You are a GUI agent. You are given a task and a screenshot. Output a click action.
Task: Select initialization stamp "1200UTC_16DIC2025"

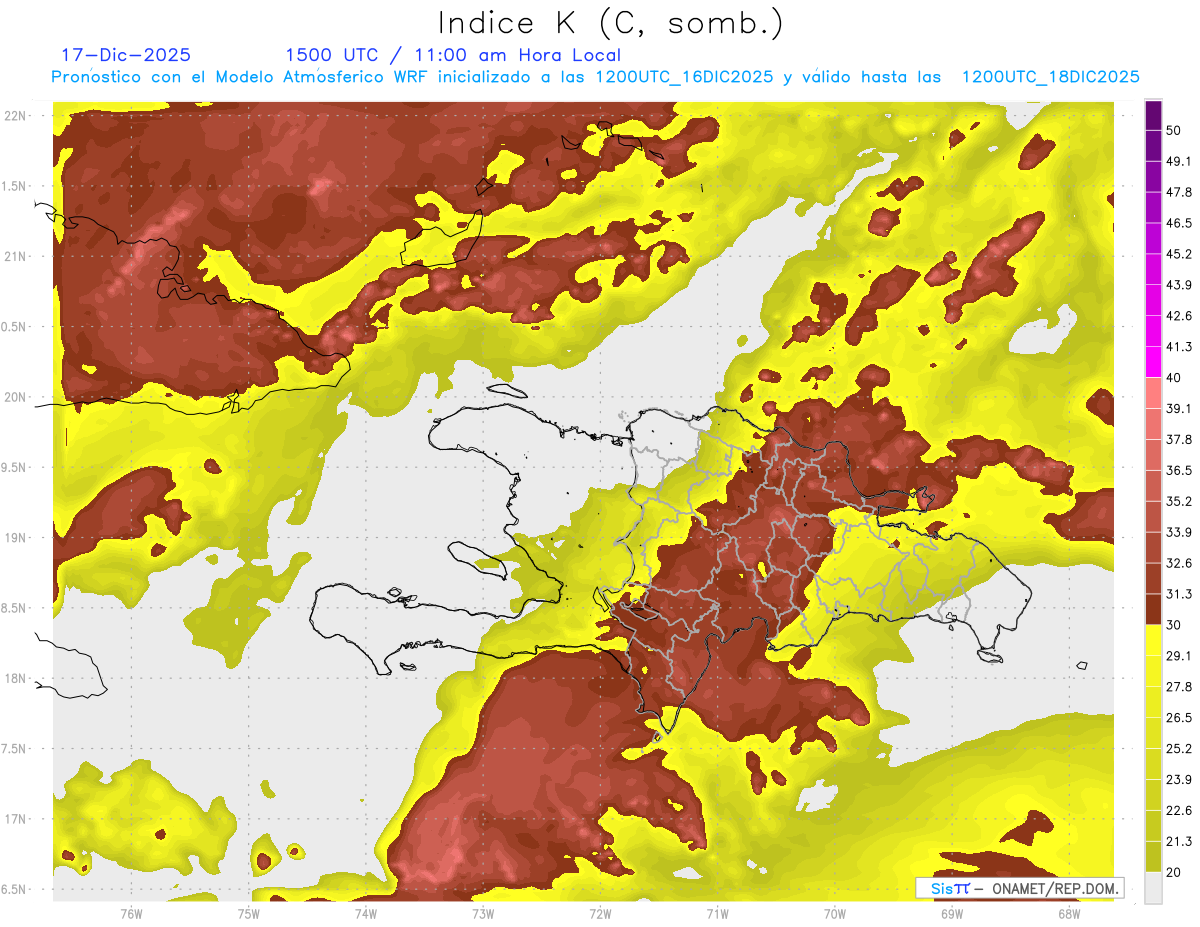tap(684, 77)
